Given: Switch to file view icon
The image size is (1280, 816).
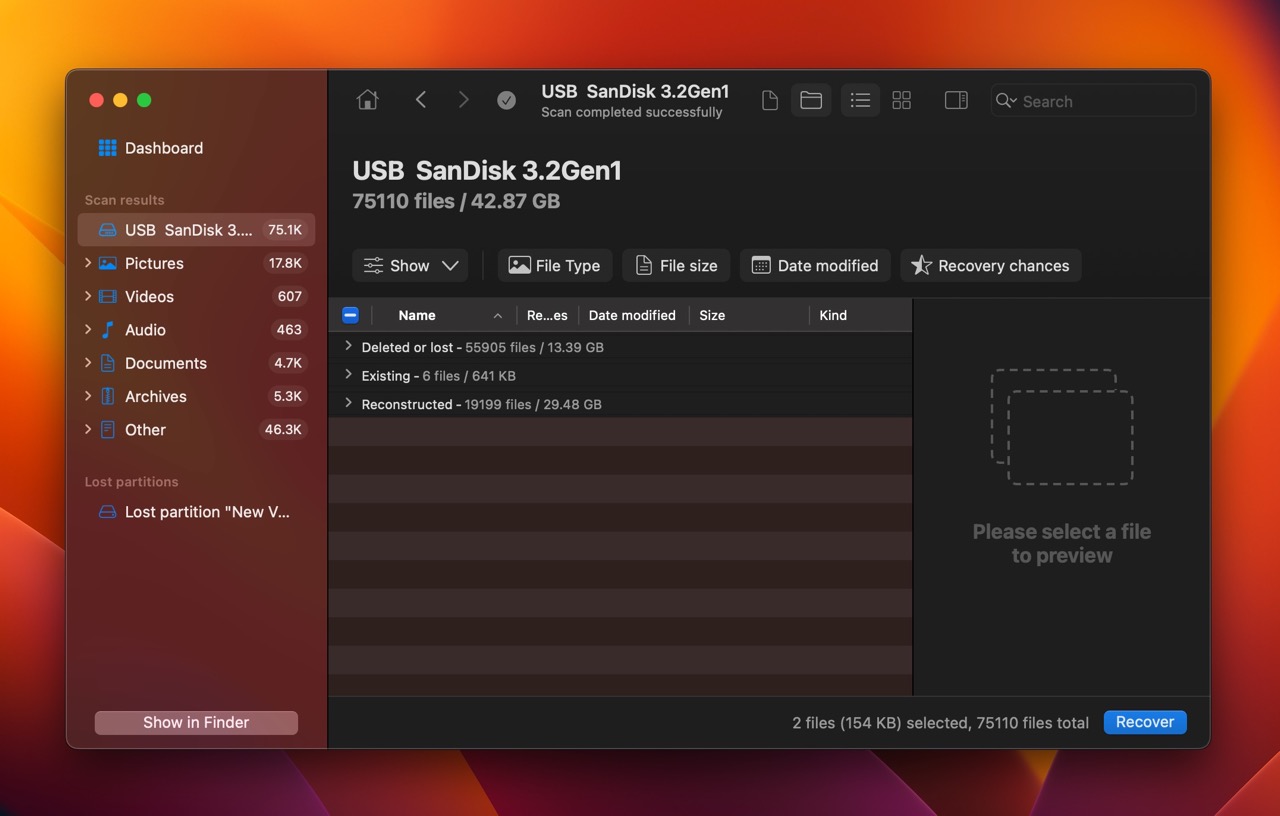Looking at the screenshot, I should click(770, 100).
